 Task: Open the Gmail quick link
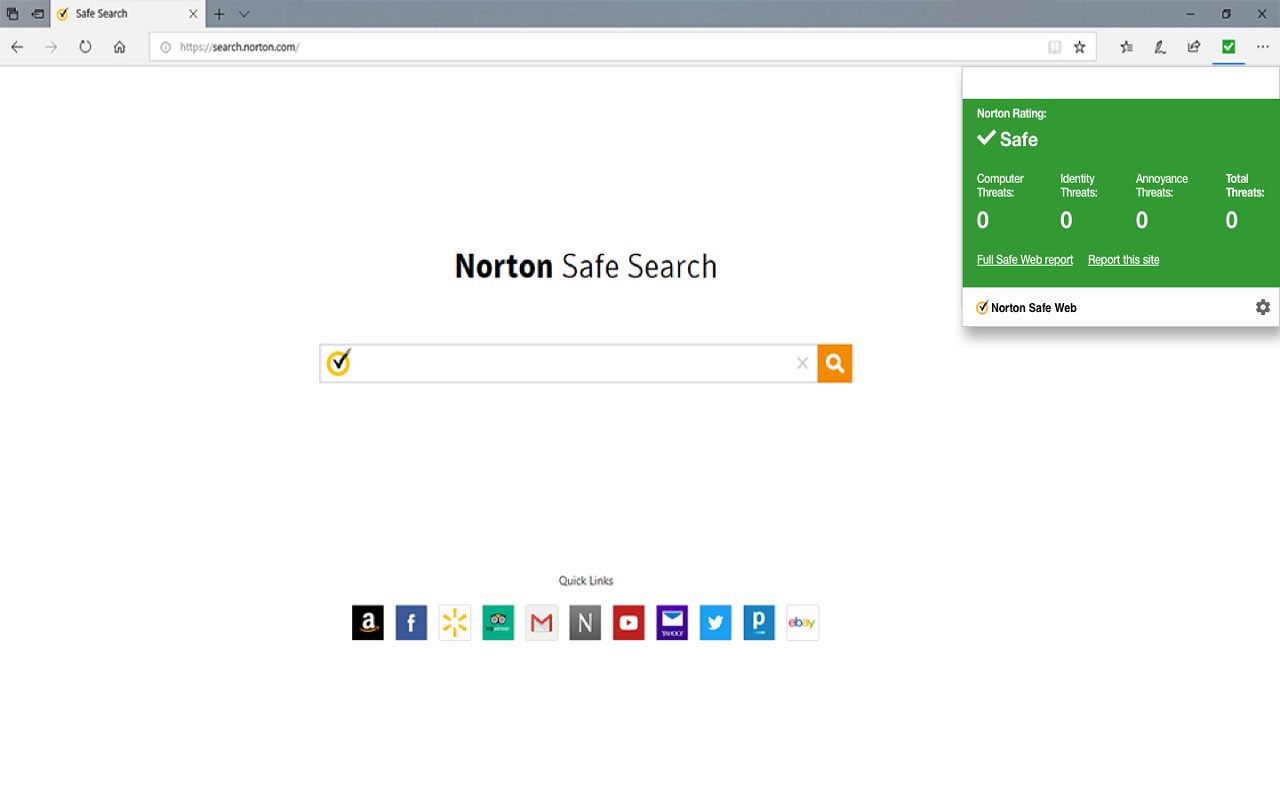coord(542,623)
